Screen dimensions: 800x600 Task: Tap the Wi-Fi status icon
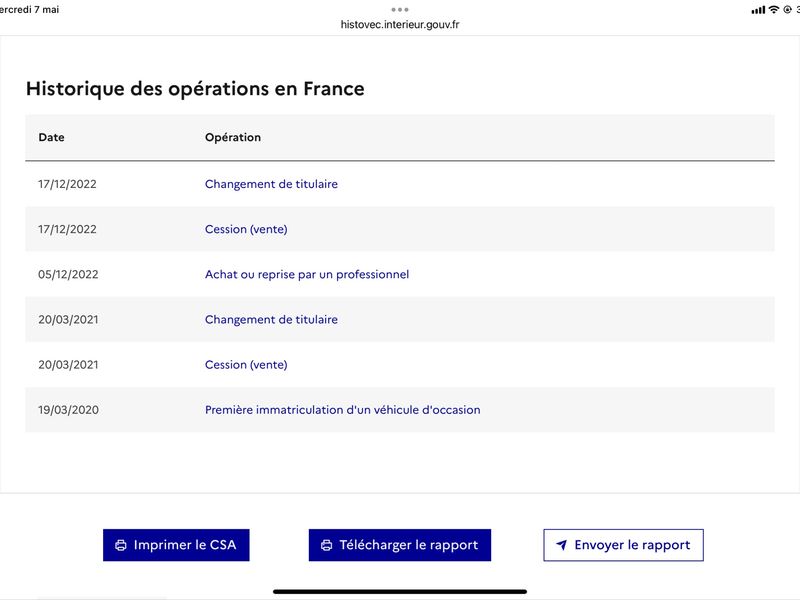(x=773, y=10)
